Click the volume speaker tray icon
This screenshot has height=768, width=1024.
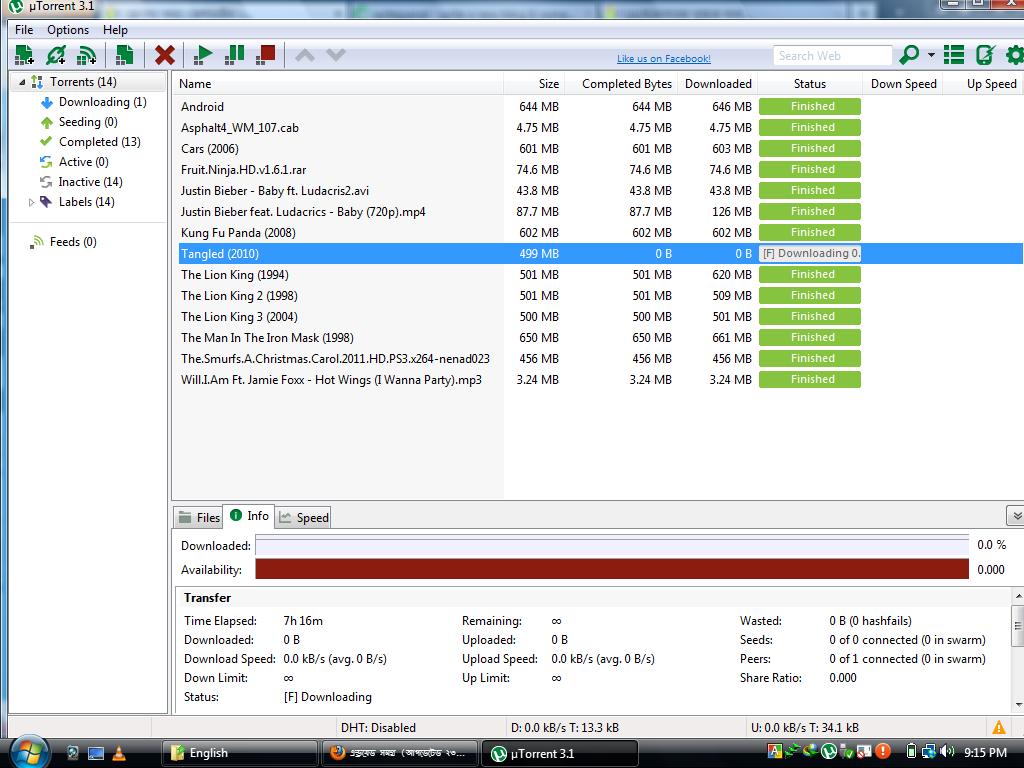946,752
